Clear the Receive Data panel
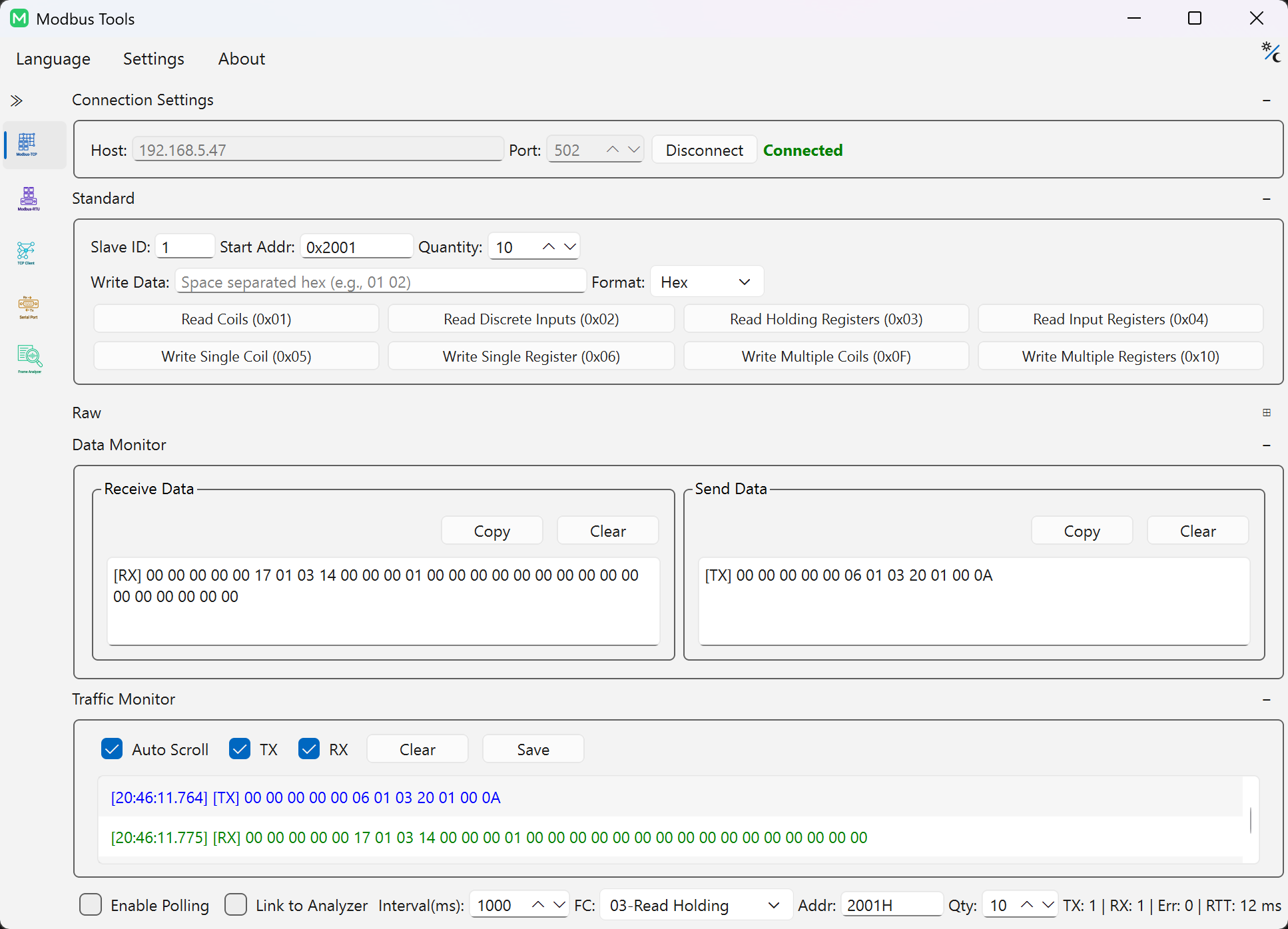1288x929 pixels. point(608,531)
